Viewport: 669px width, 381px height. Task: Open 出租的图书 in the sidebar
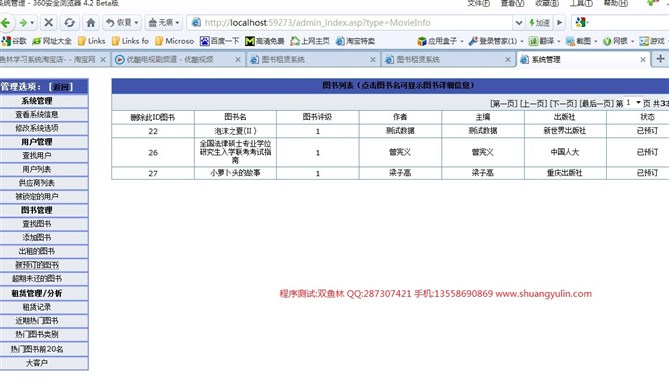pyautogui.click(x=37, y=251)
